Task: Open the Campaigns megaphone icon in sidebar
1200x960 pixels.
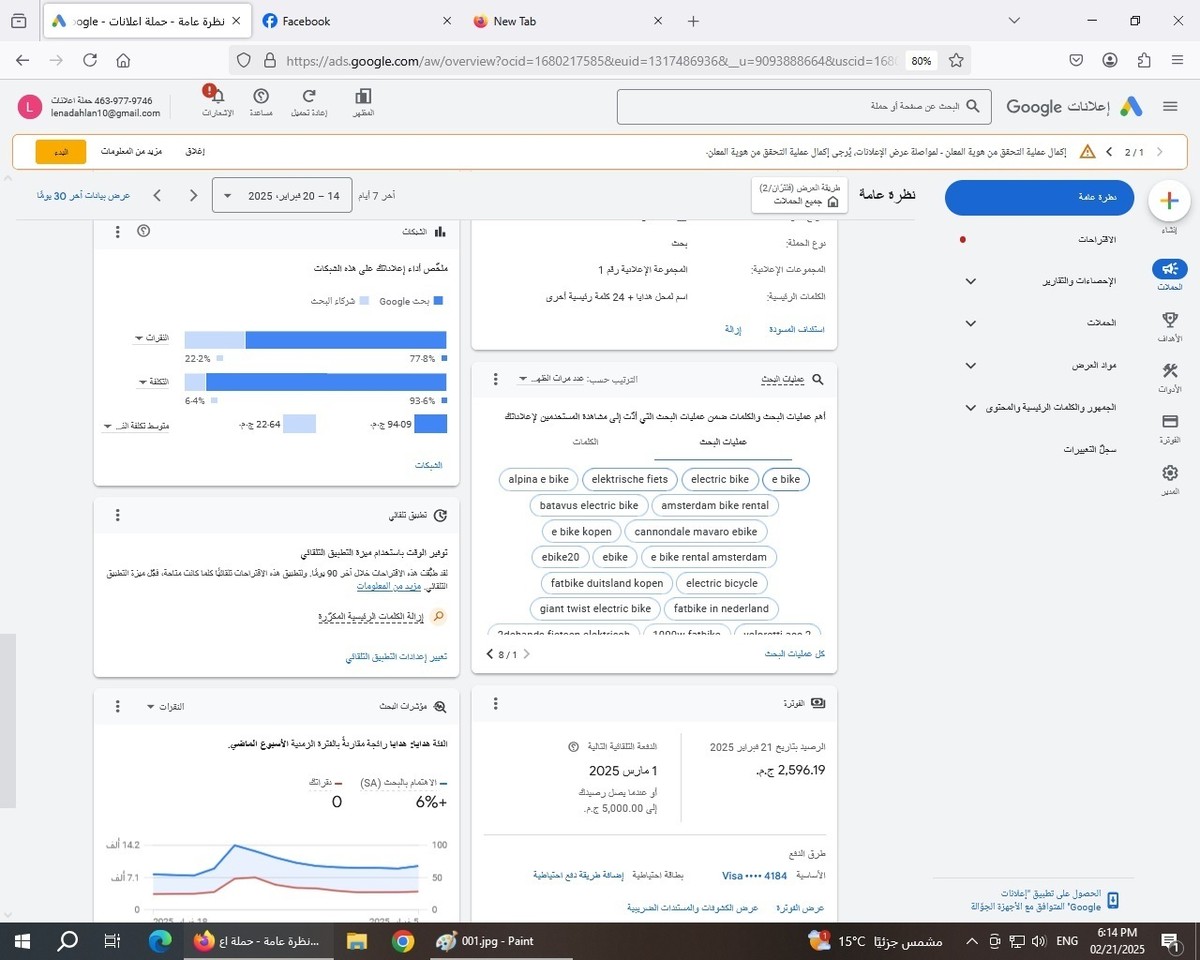Action: [1169, 269]
